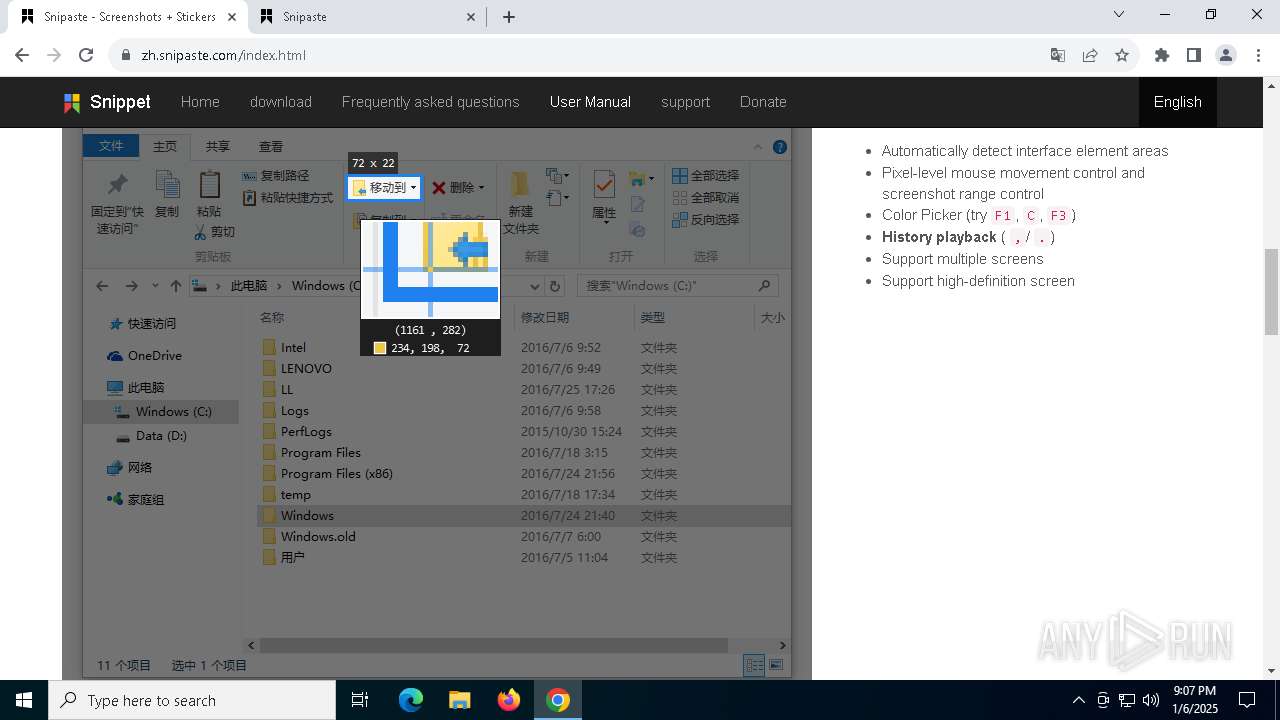1280x720 pixels.
Task: Toggle the browser side panel
Action: 1194,55
